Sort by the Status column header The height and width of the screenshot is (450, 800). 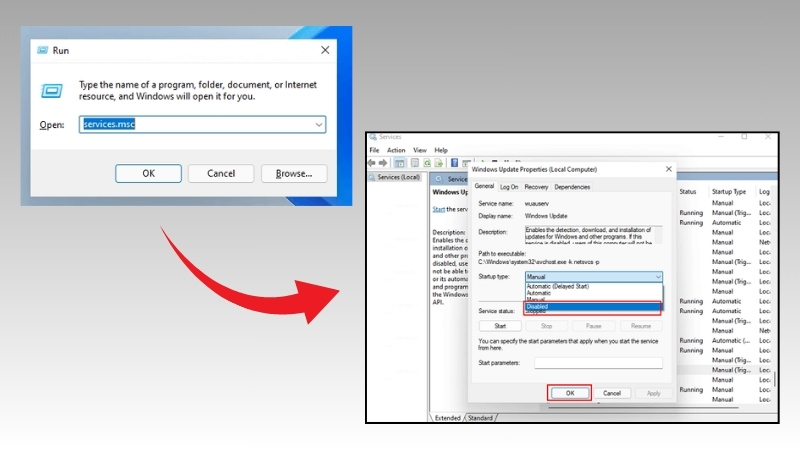tap(688, 192)
